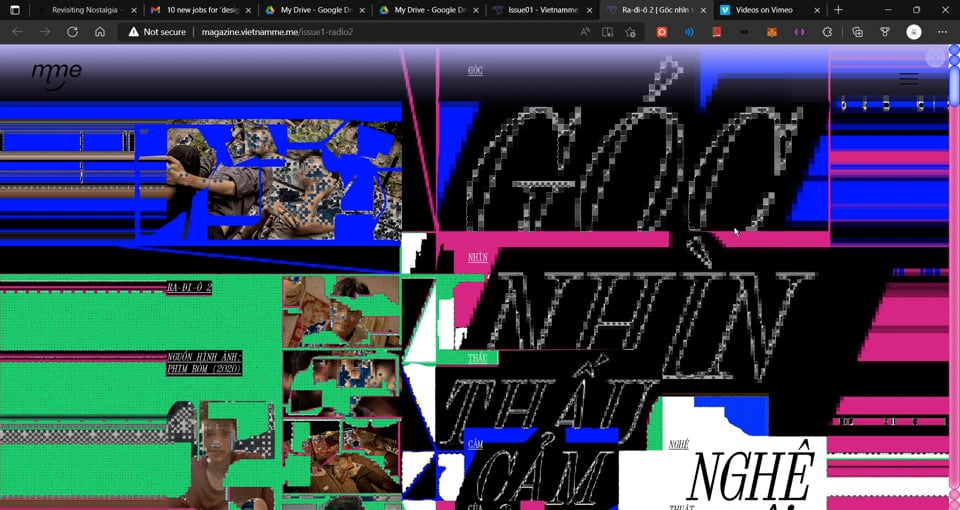Click the small NGHỆ link
Screen dimensions: 960x510
point(679,444)
